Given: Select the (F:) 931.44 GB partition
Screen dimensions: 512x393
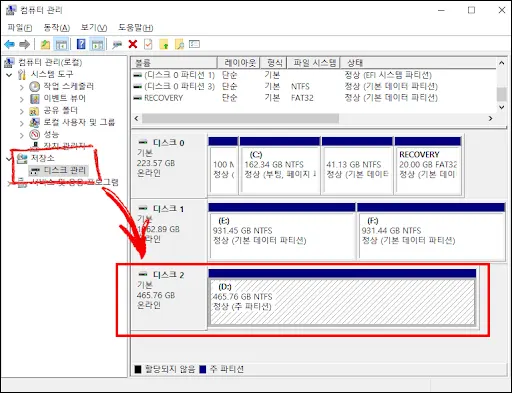Looking at the screenshot, I should (x=431, y=231).
